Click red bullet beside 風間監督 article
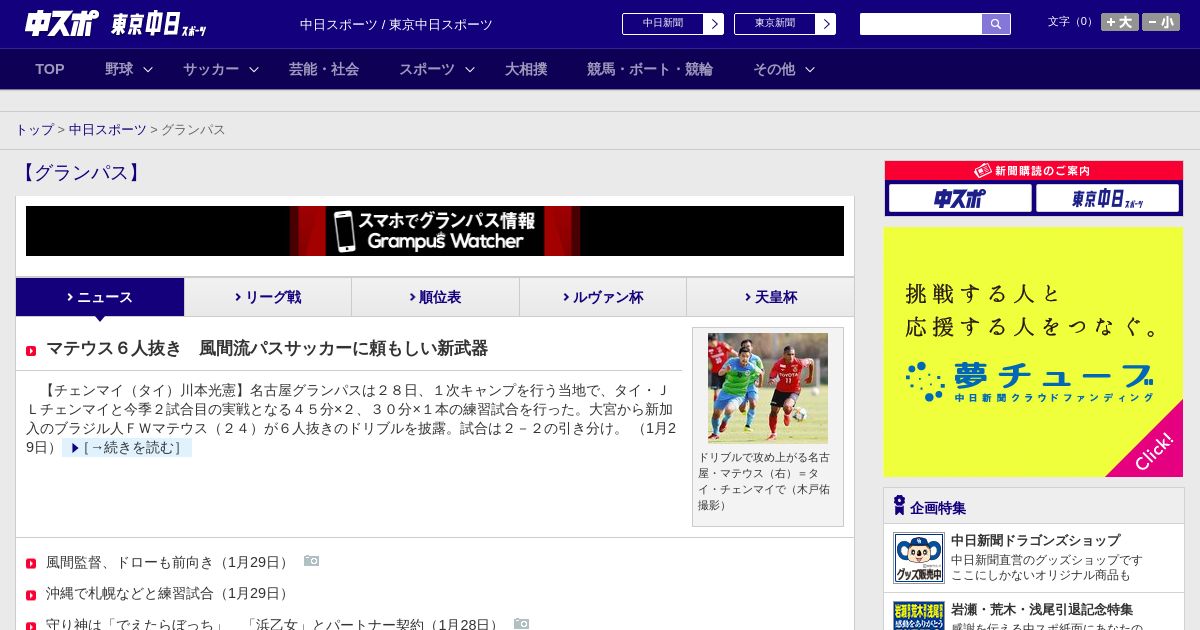This screenshot has height=630, width=1200. click(31, 564)
